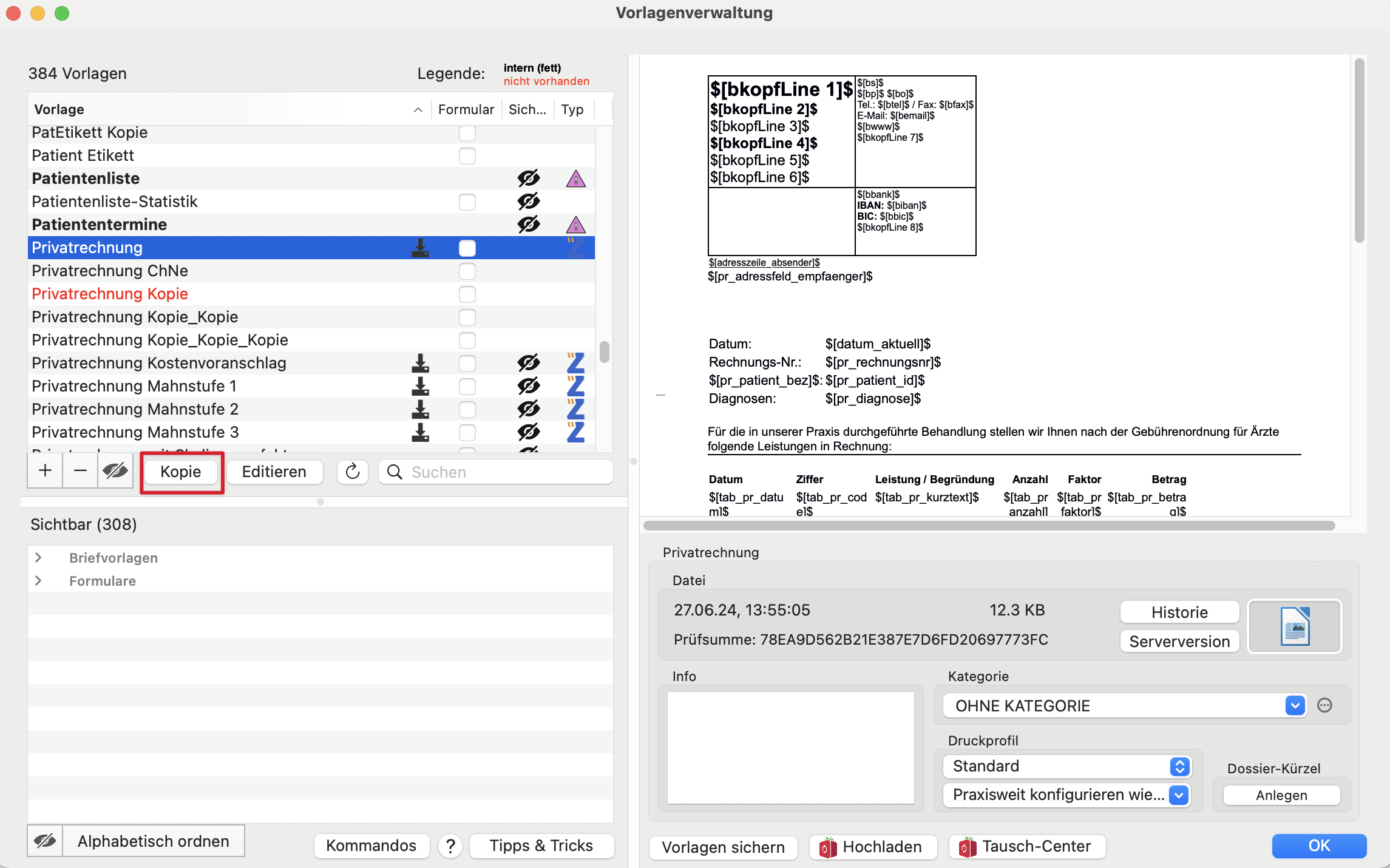The image size is (1390, 868).
Task: Confirm with the blue OK button
Action: (x=1319, y=846)
